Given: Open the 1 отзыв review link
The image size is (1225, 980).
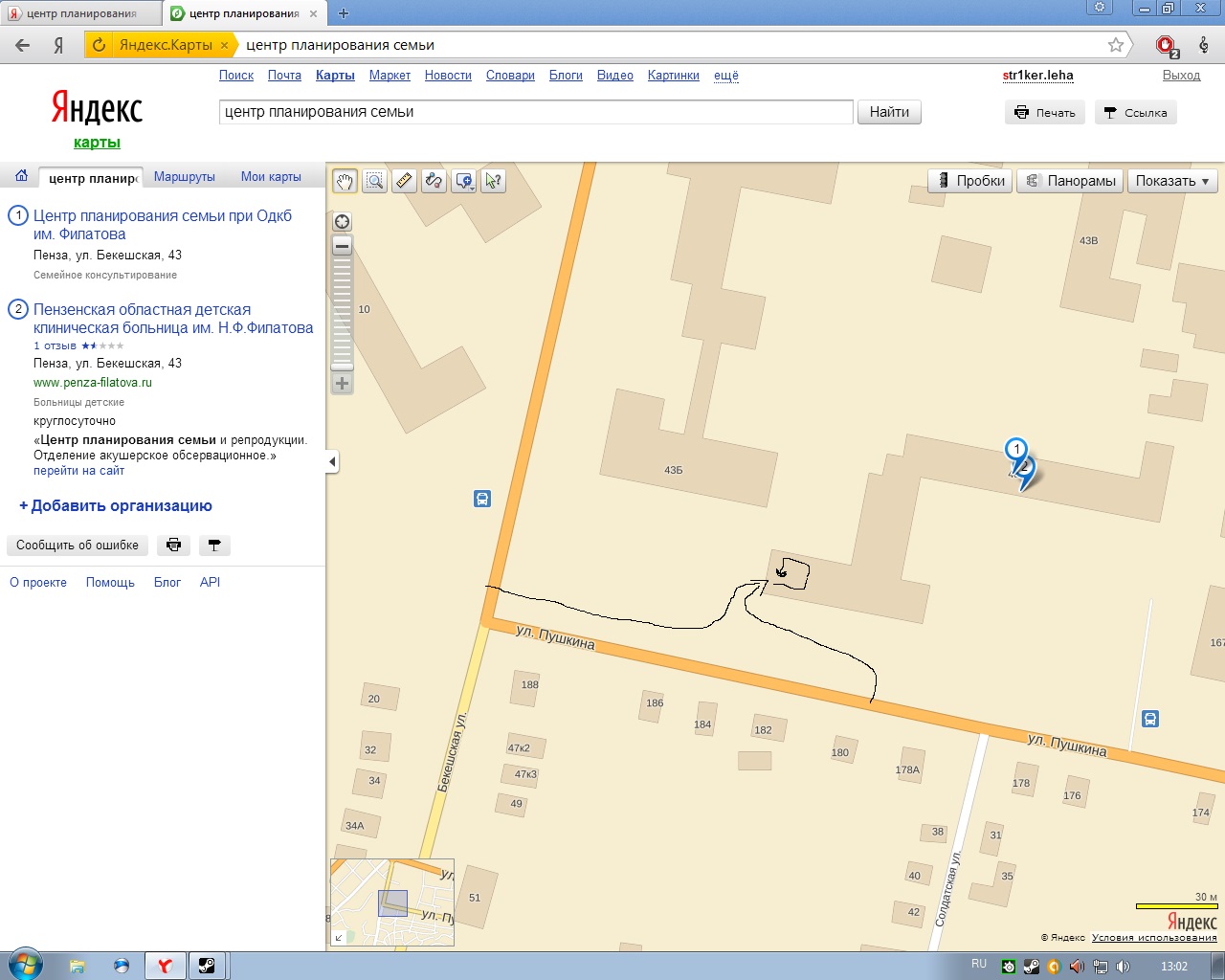Looking at the screenshot, I should tap(55, 345).
